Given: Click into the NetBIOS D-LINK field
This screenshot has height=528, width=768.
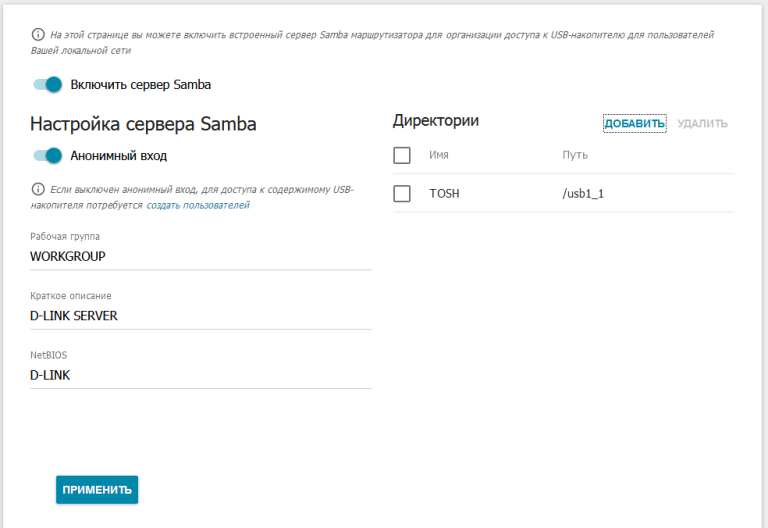Looking at the screenshot, I should [x=201, y=375].
